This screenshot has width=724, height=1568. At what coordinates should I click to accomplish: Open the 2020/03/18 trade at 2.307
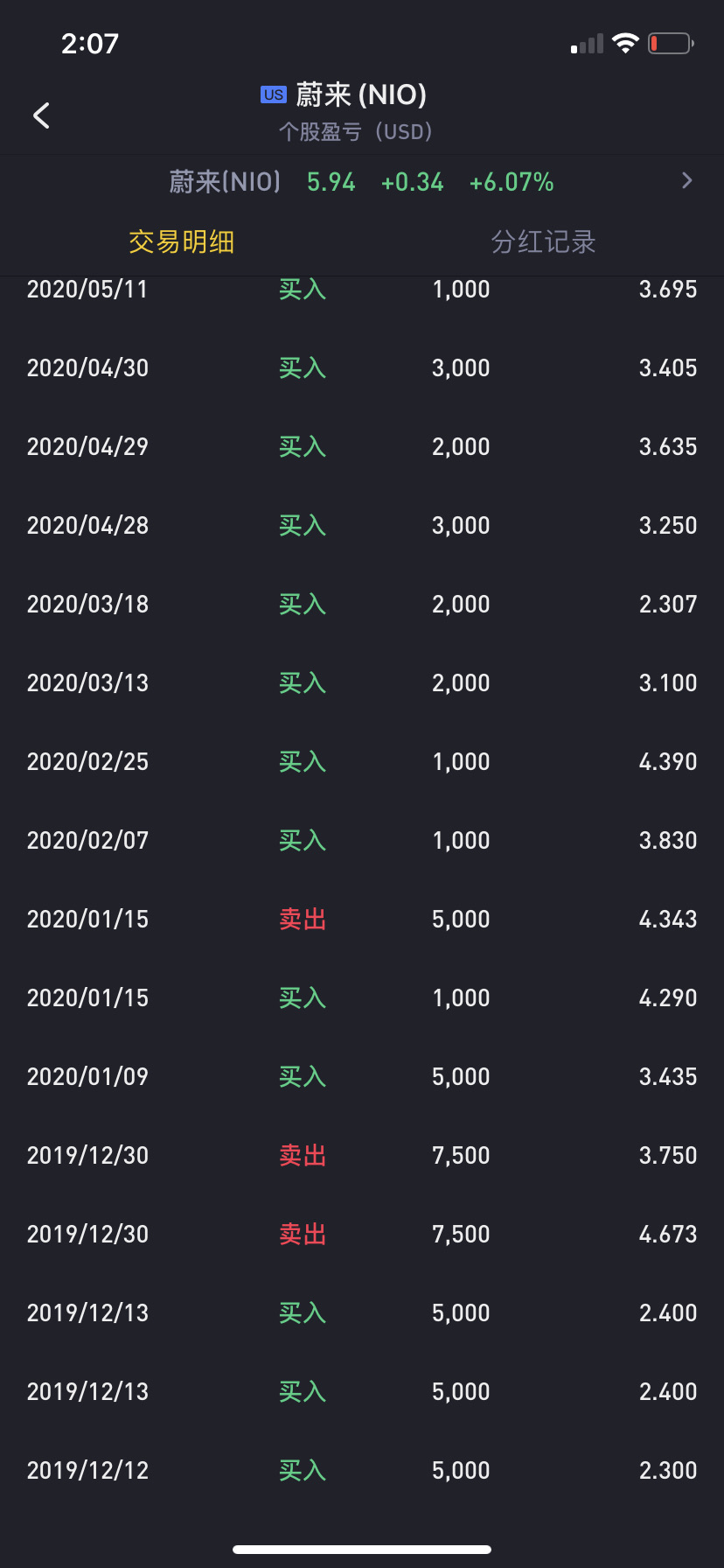point(362,604)
